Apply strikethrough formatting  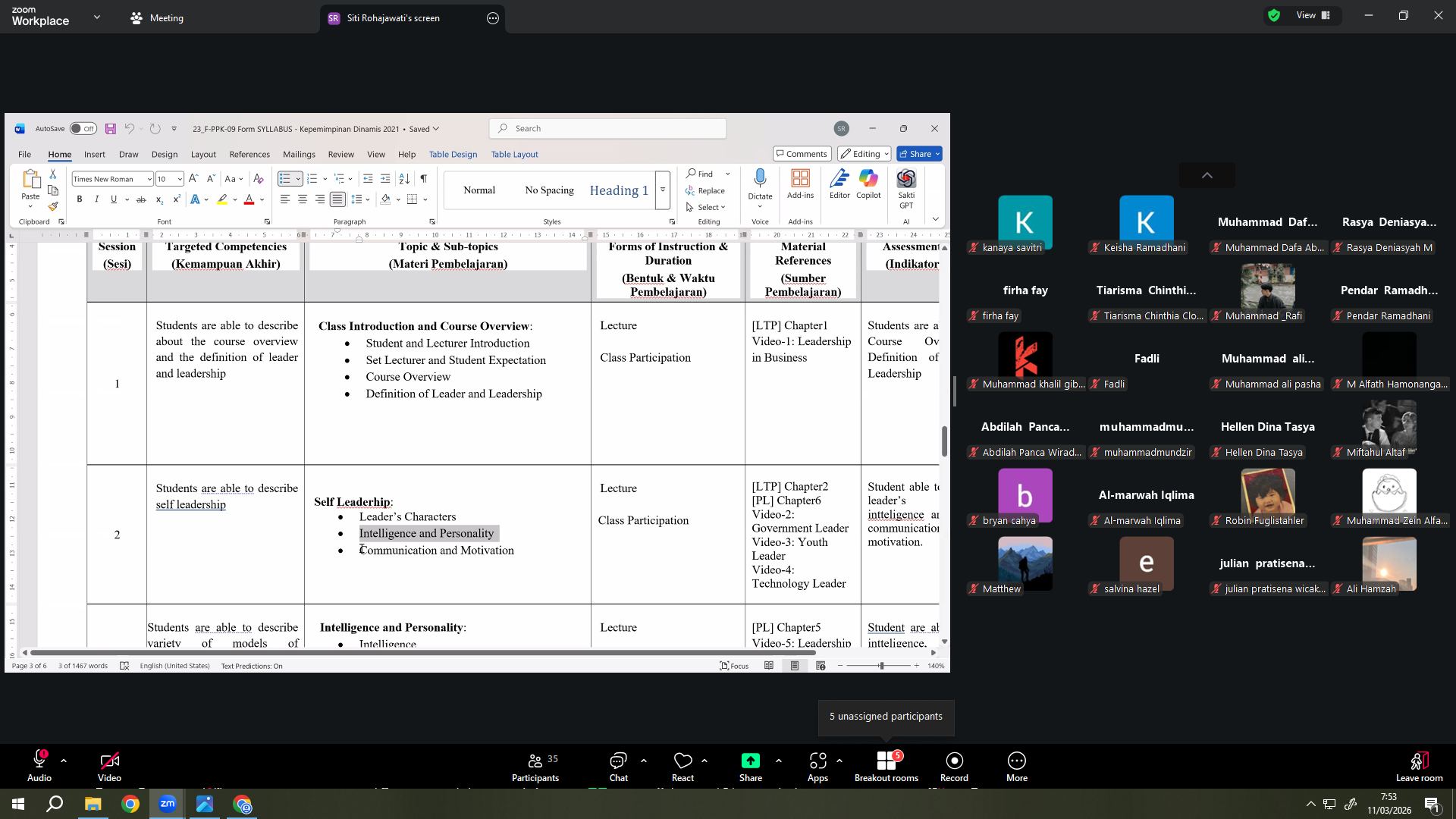point(141,199)
